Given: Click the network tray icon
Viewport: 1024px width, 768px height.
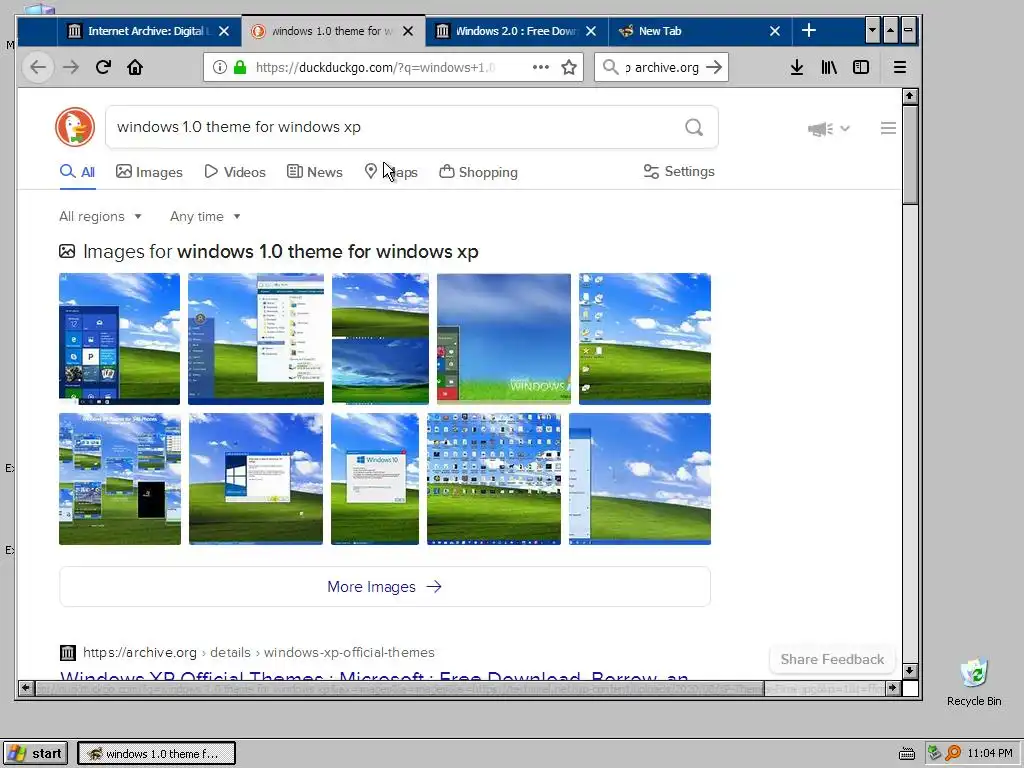Looking at the screenshot, I should 935,753.
